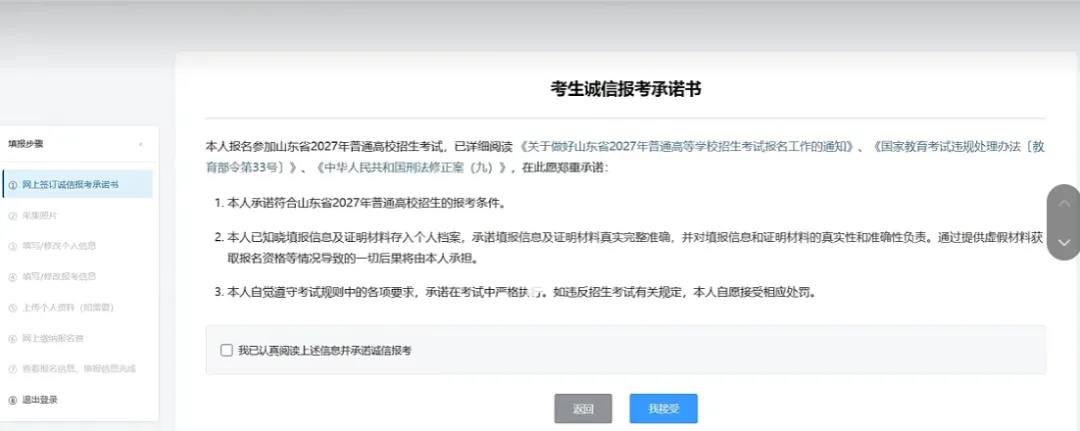
Task: Check the box agreeing to honest registration
Action: [227, 350]
